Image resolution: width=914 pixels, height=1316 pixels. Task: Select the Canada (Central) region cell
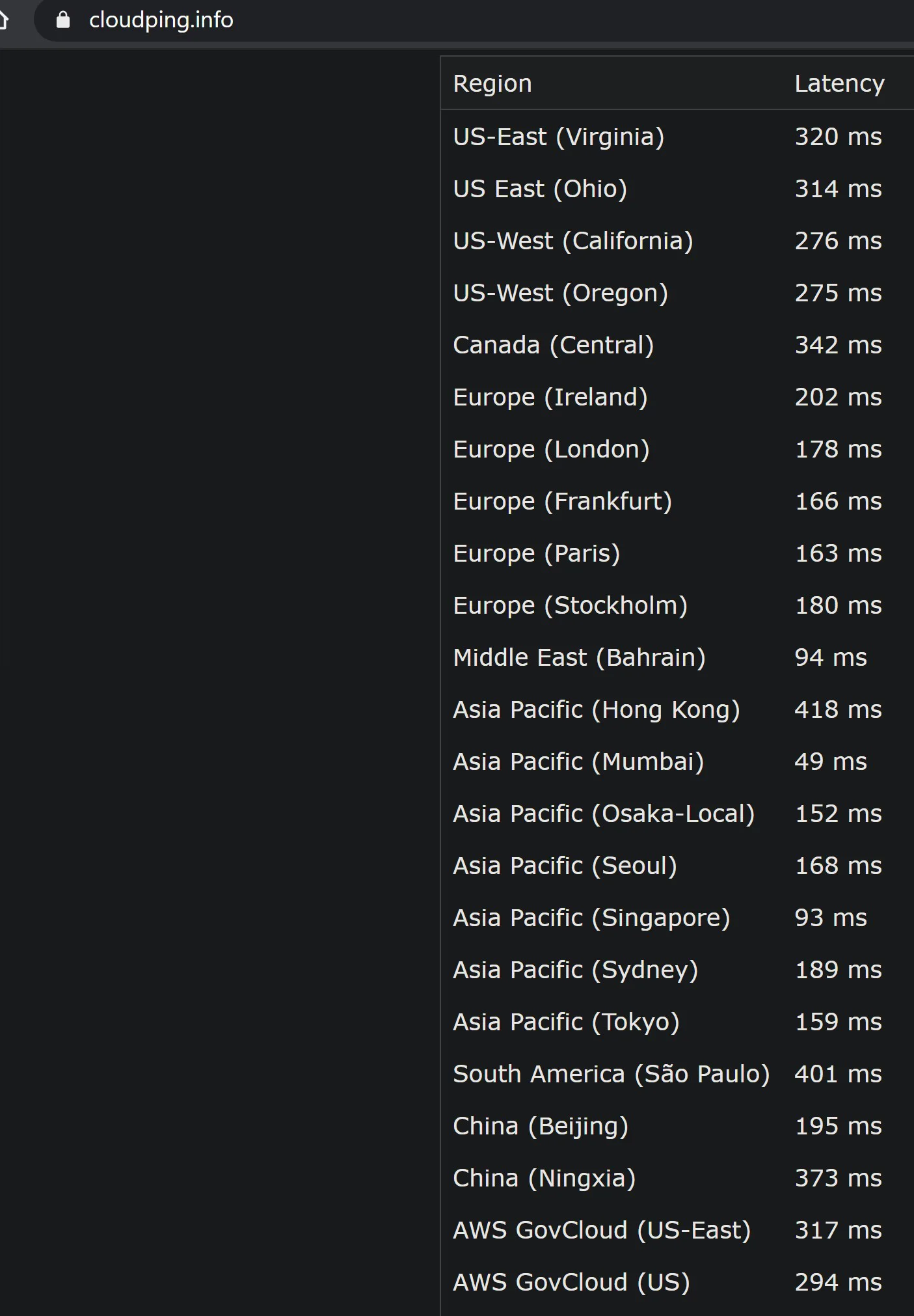point(553,345)
